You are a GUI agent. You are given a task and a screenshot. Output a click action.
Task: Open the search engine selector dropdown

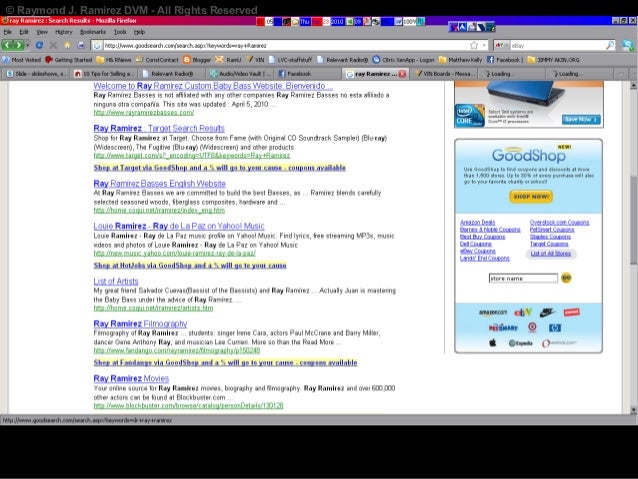(502, 46)
